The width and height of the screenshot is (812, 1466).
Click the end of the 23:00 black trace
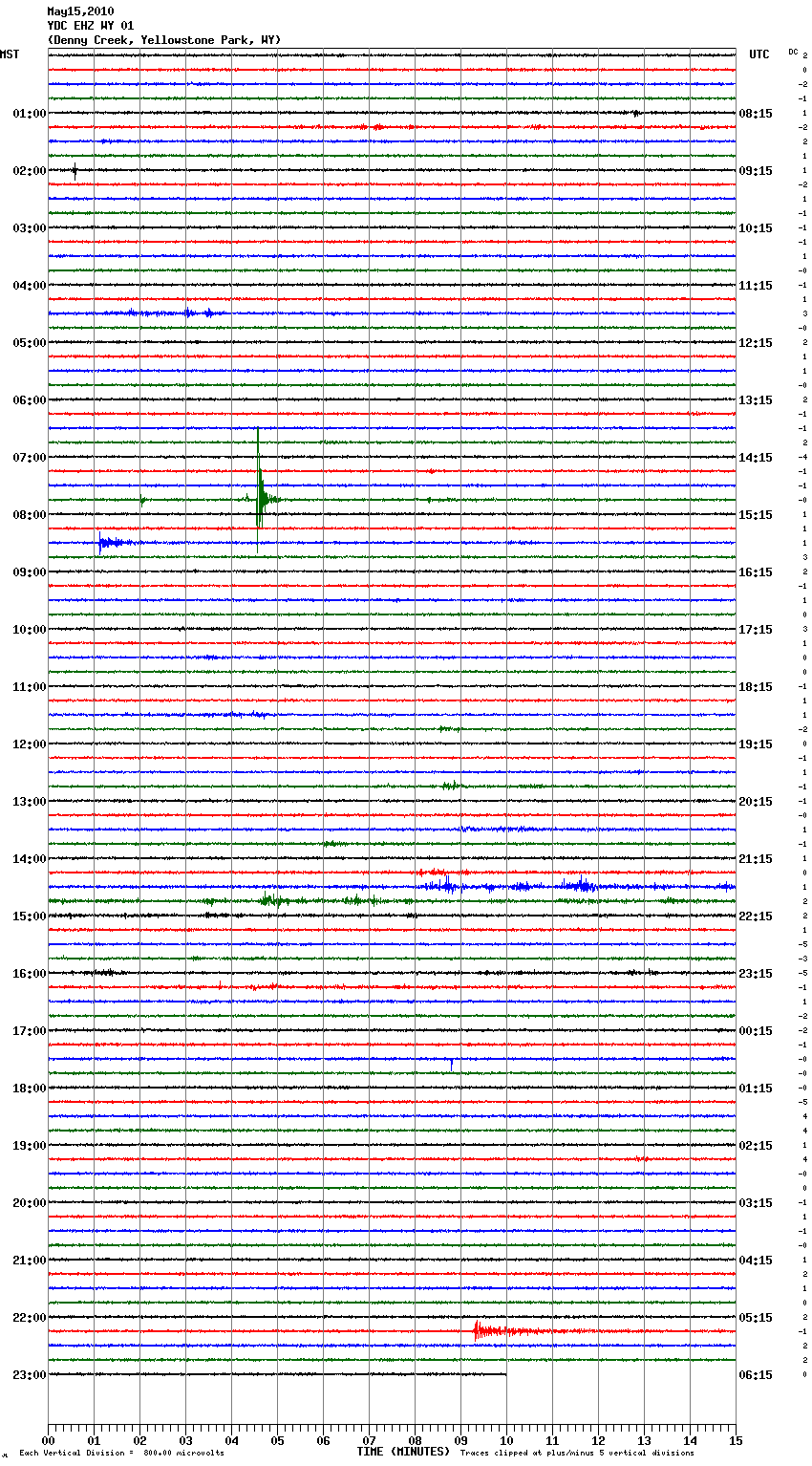click(505, 1374)
